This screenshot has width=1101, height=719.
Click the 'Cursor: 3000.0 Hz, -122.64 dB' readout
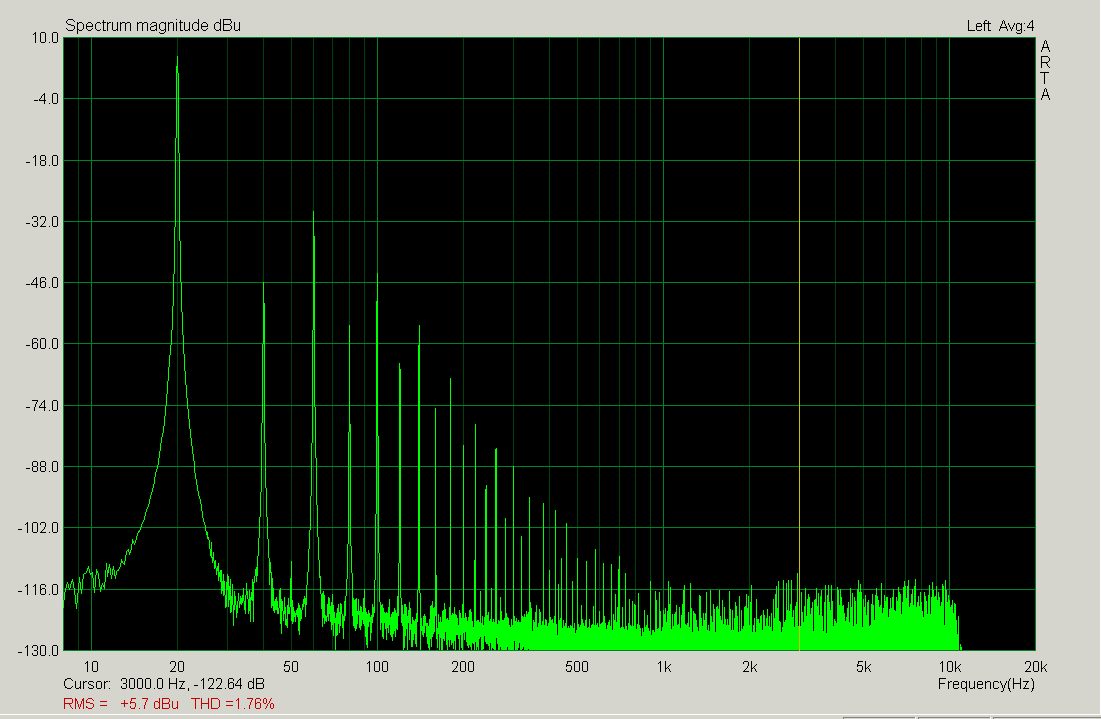click(x=164, y=684)
